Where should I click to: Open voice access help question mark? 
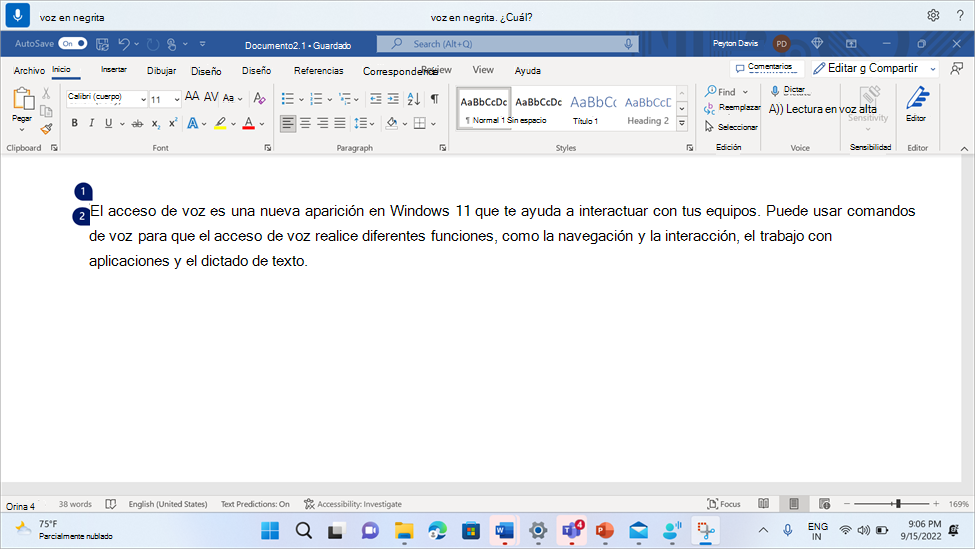pos(960,16)
